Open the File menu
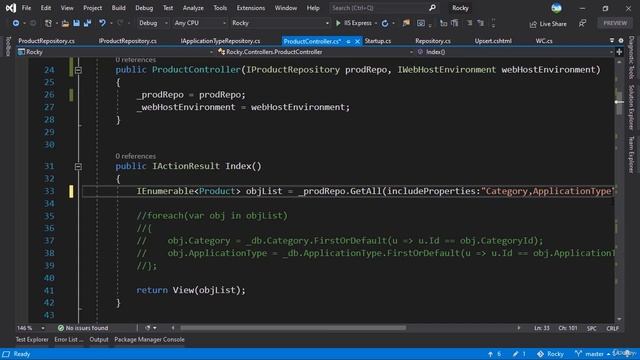Image resolution: width=640 pixels, height=360 pixels. [26, 8]
